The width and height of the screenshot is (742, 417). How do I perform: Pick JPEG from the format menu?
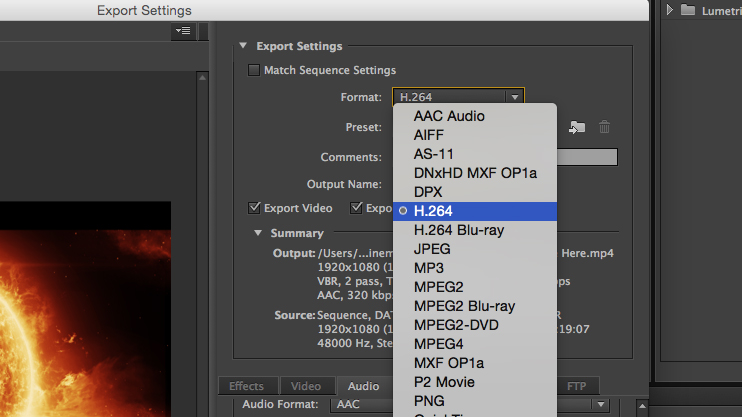pyautogui.click(x=475, y=249)
